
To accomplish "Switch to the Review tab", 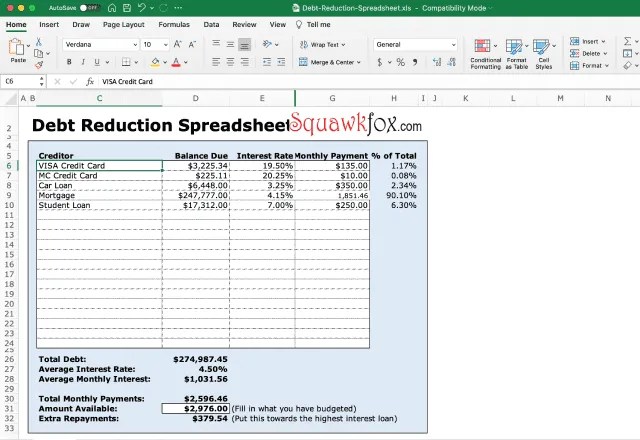I will 244,24.
